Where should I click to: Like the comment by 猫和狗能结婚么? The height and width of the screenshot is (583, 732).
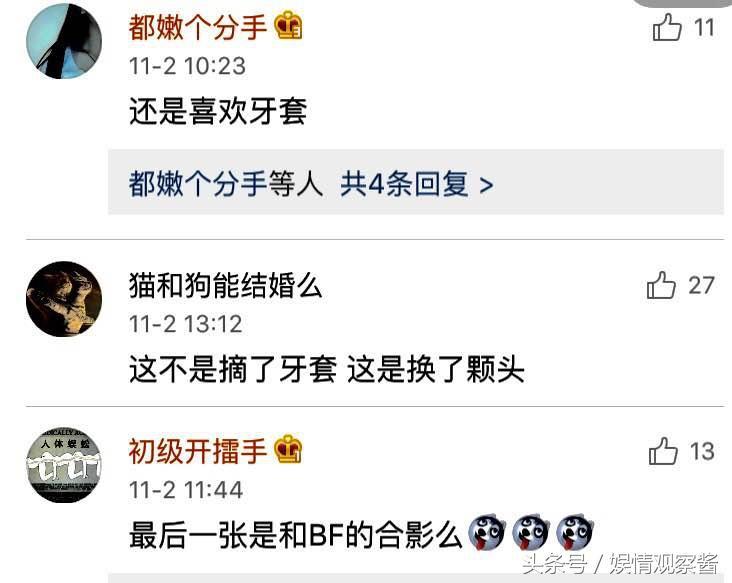[x=661, y=285]
